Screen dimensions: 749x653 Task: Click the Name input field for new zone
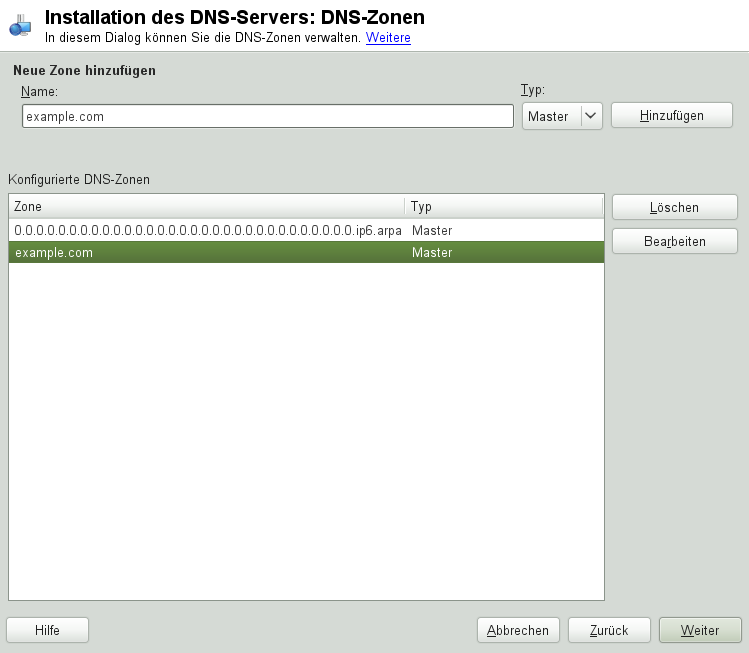(x=268, y=116)
